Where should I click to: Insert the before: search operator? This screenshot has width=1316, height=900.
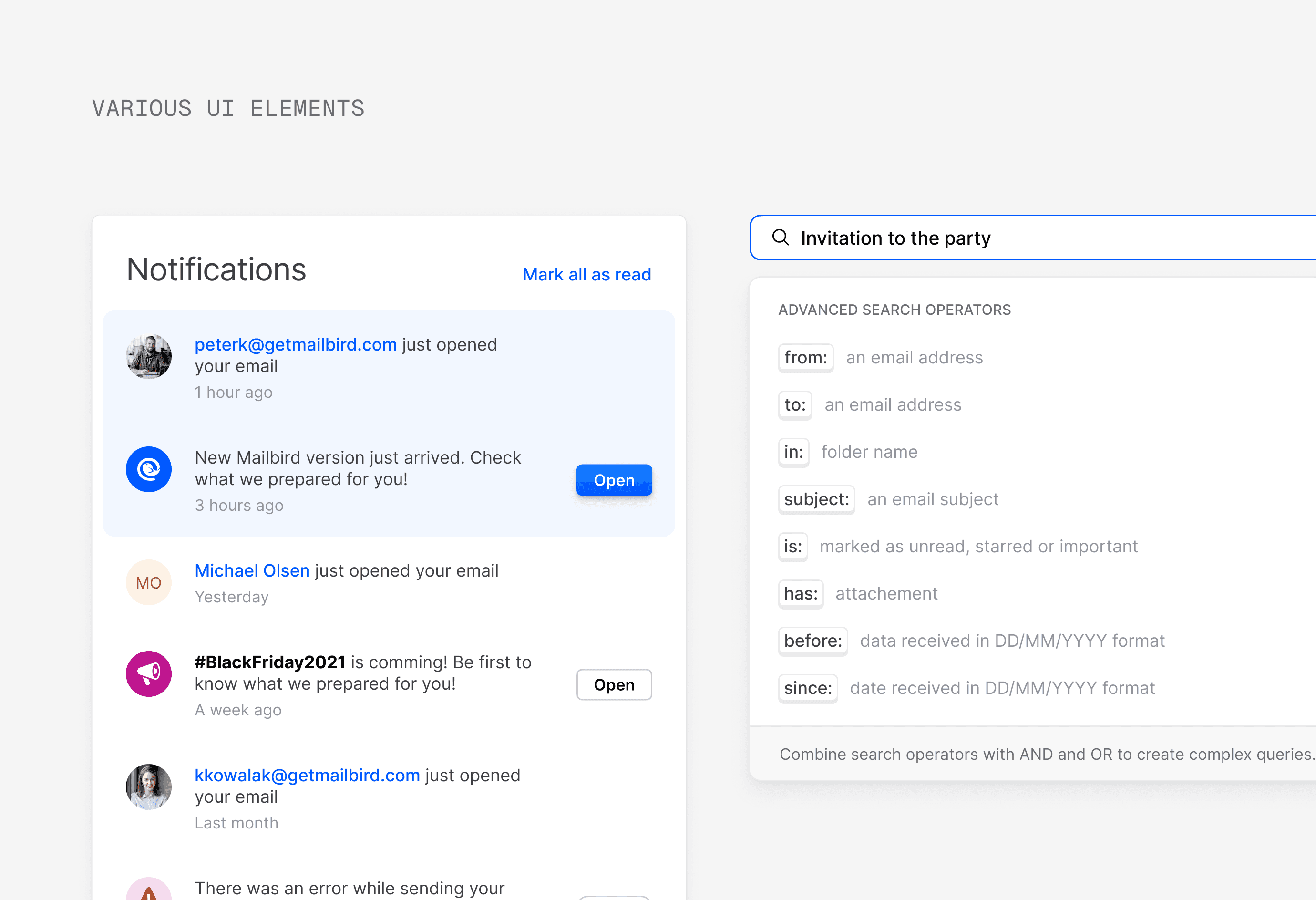pyautogui.click(x=813, y=641)
